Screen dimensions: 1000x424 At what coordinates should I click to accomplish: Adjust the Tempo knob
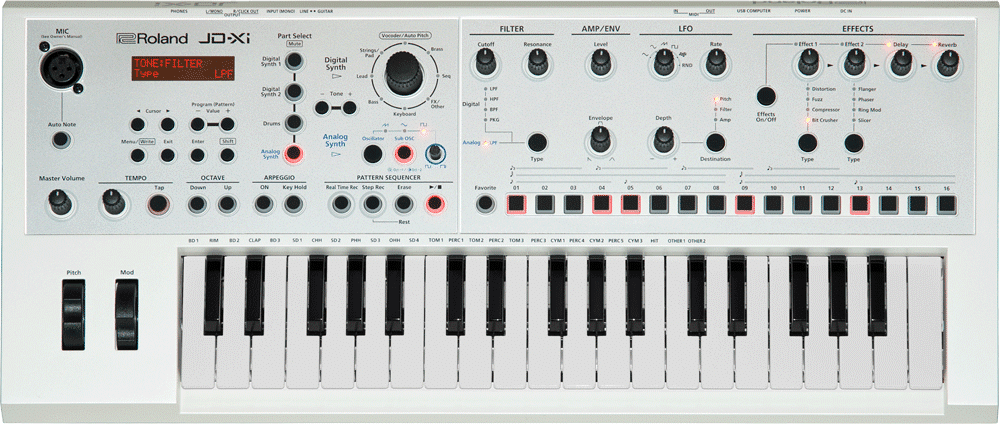[114, 203]
